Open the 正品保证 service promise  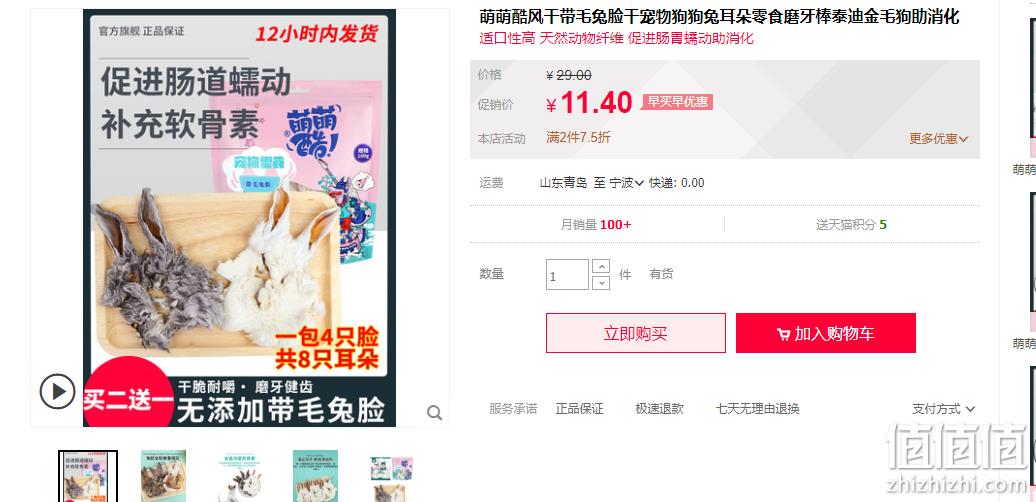pos(579,409)
